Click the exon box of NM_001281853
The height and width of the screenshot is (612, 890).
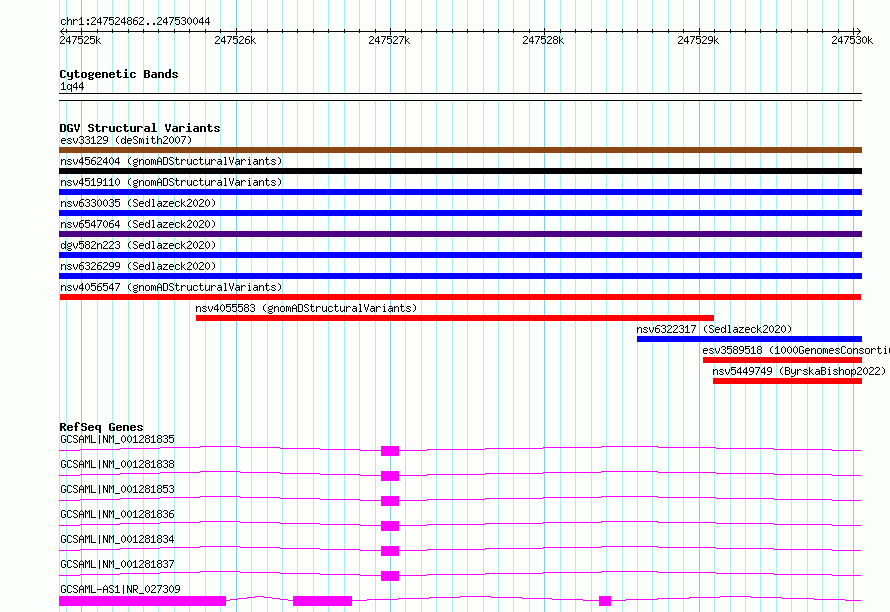[390, 501]
